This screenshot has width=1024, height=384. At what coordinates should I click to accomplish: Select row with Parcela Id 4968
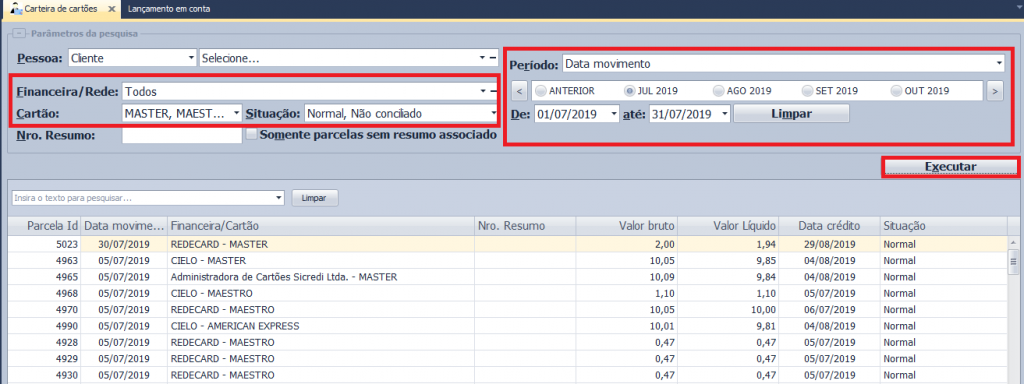coord(507,293)
